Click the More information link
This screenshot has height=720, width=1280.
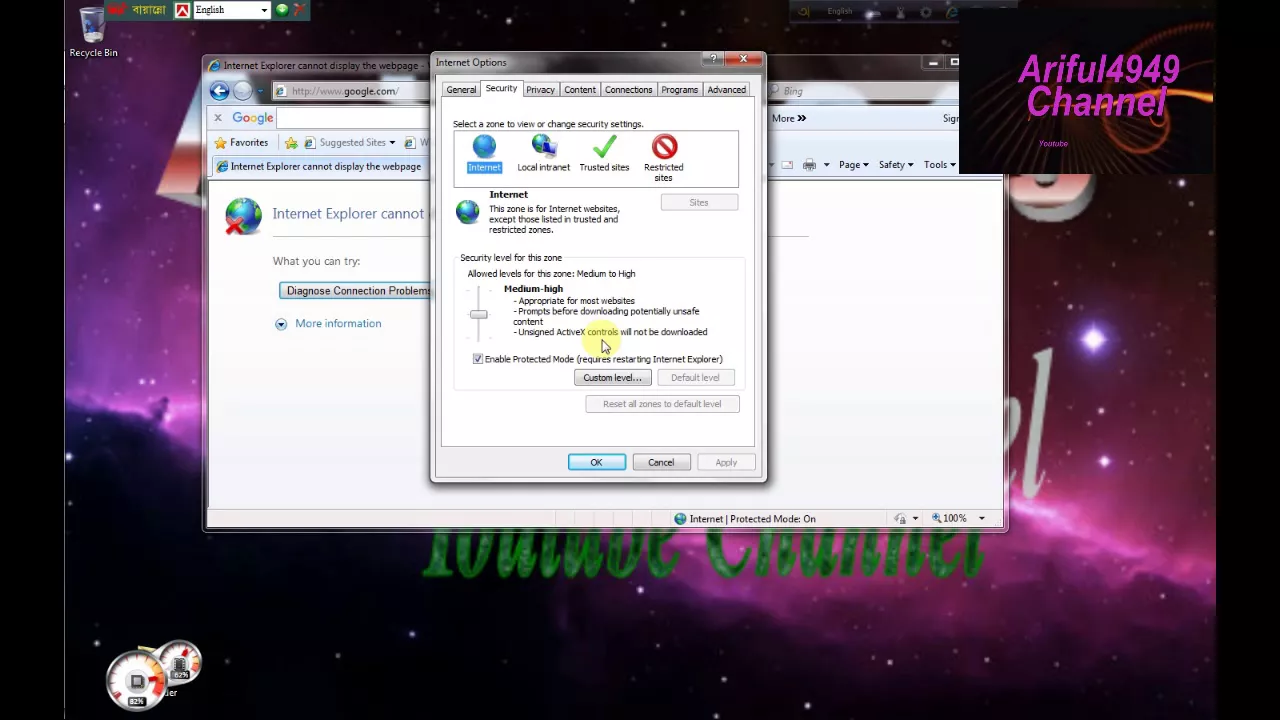tap(338, 324)
